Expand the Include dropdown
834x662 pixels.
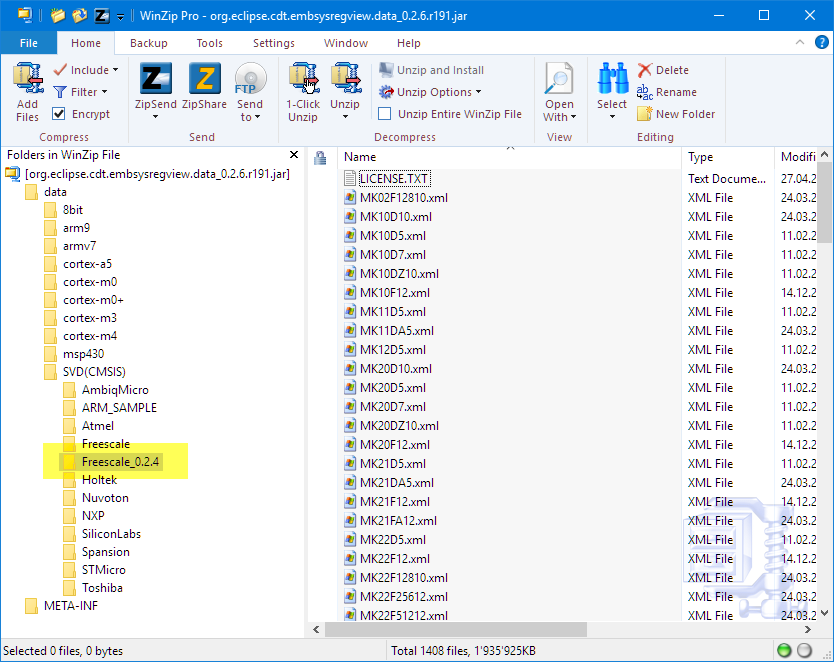[88, 70]
